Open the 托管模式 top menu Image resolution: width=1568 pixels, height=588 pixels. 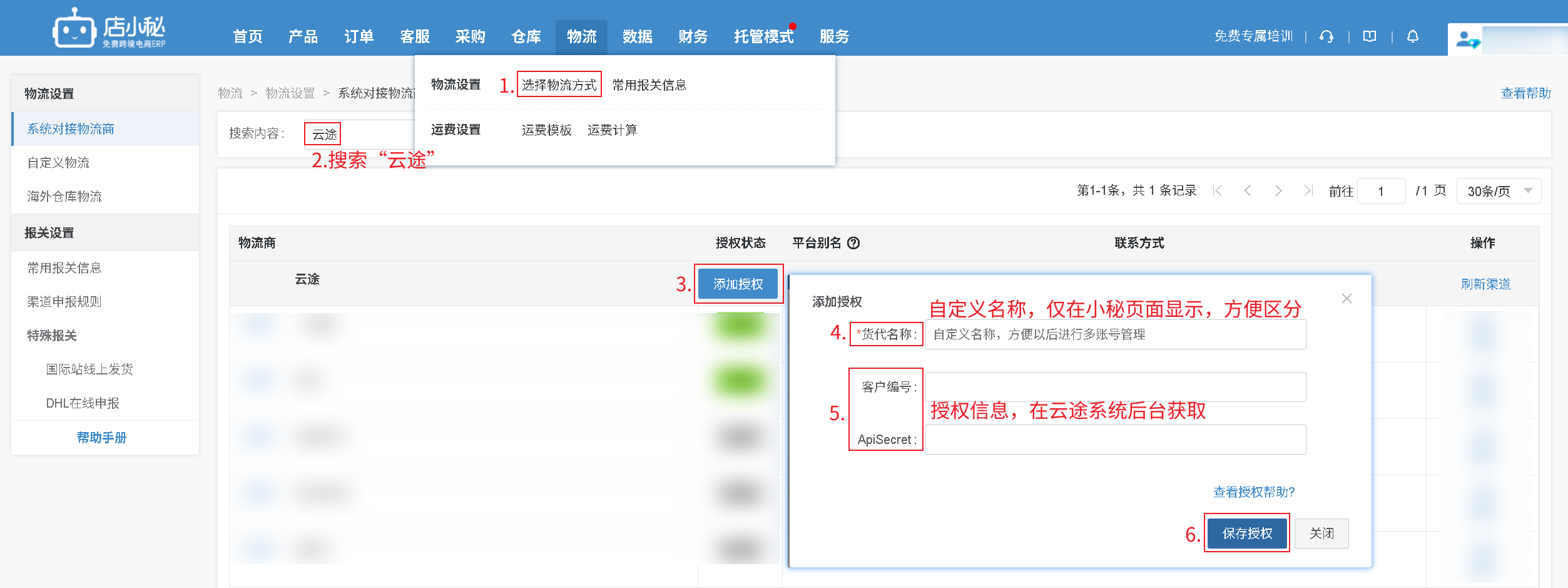(763, 37)
